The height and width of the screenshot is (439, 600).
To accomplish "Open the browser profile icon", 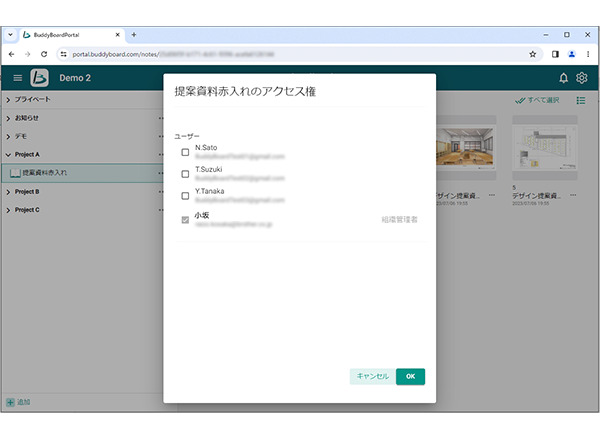I will (572, 54).
